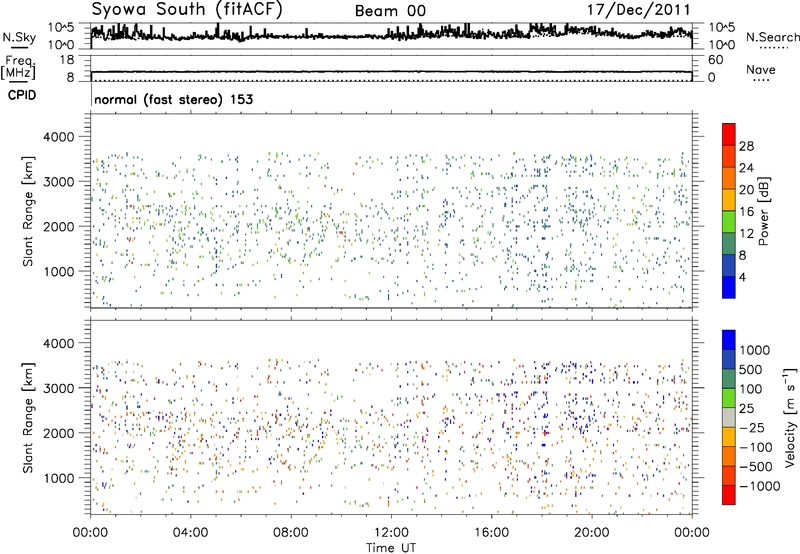Image resolution: width=800 pixels, height=554 pixels.
Task: Click the 'N.Search' legend label
Action: [772, 37]
